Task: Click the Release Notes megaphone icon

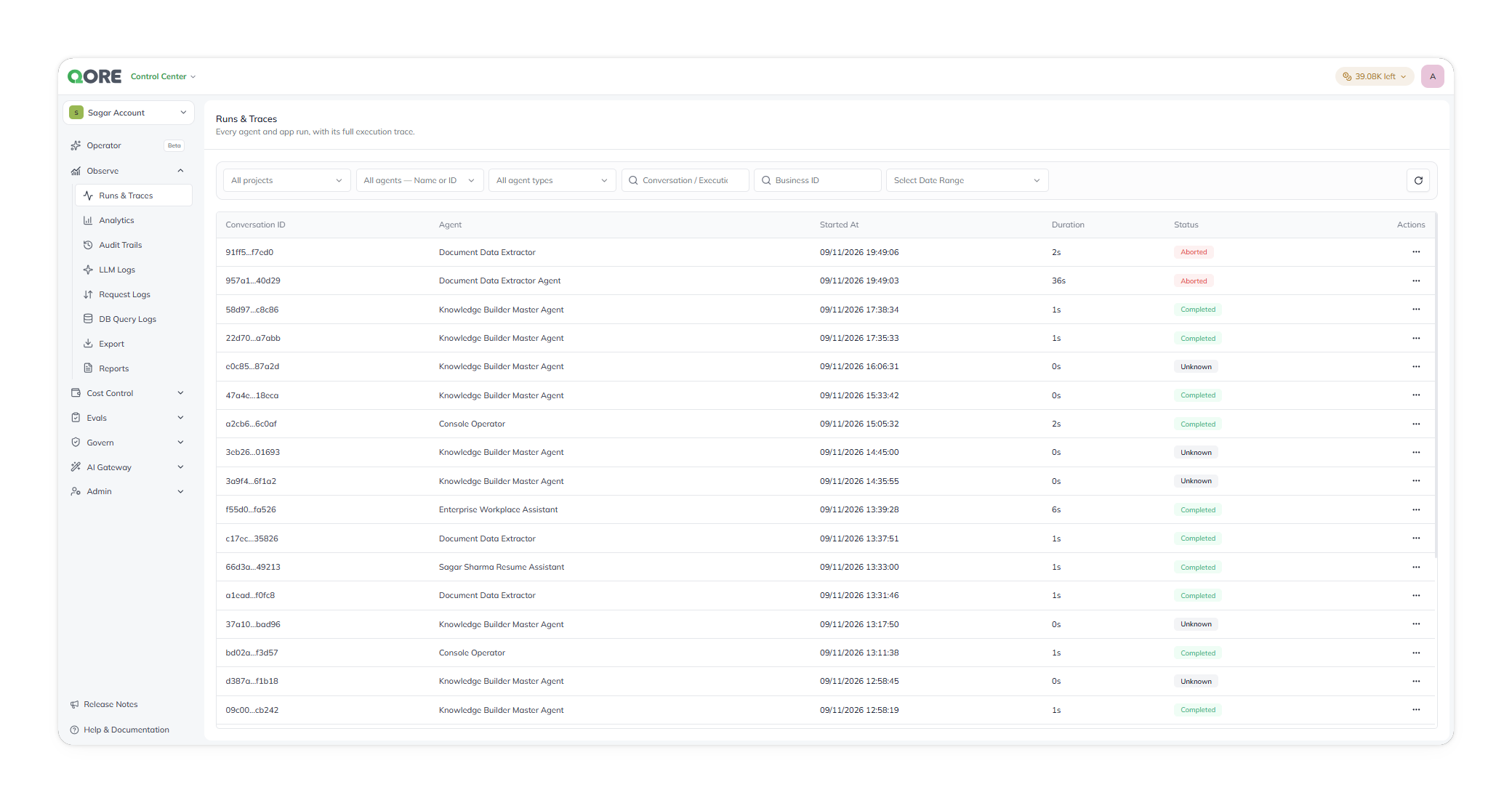Action: (x=74, y=704)
